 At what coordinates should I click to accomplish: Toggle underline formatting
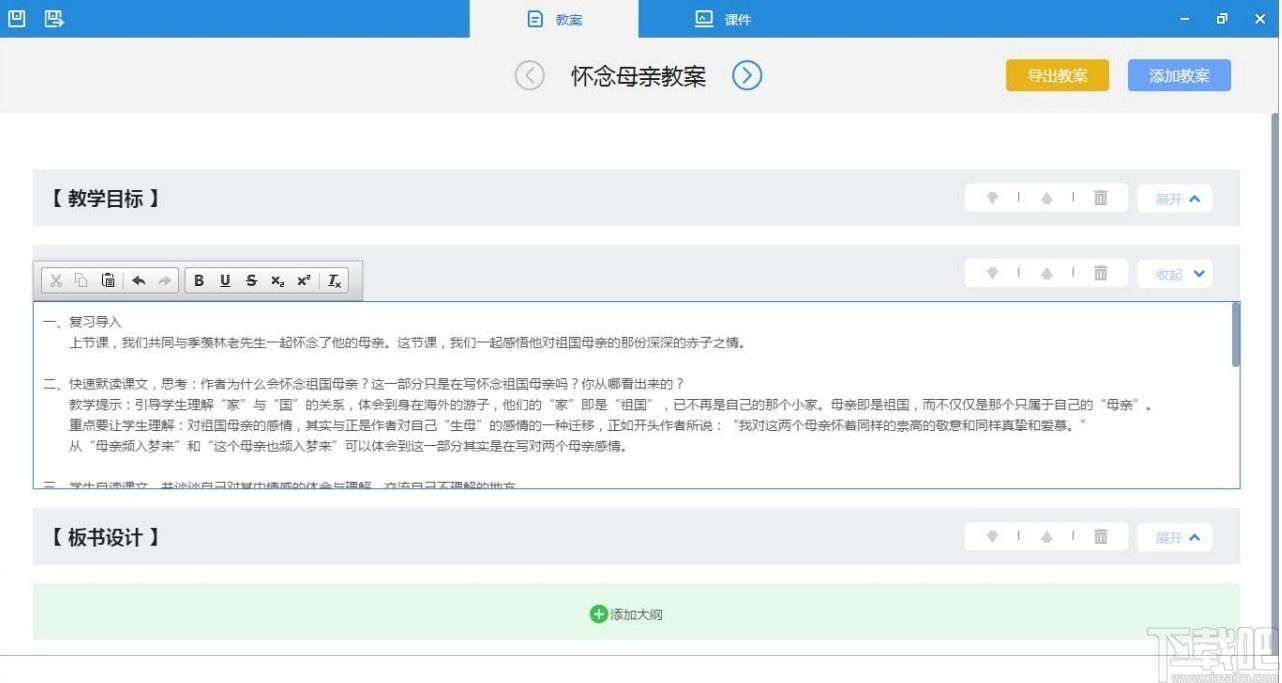tap(225, 281)
